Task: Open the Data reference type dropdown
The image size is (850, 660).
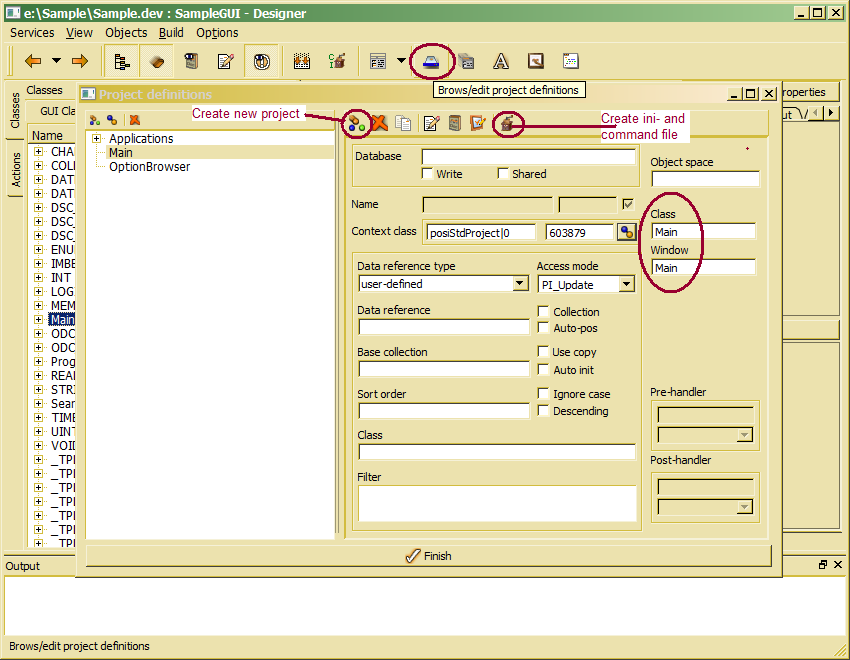Action: pos(520,284)
